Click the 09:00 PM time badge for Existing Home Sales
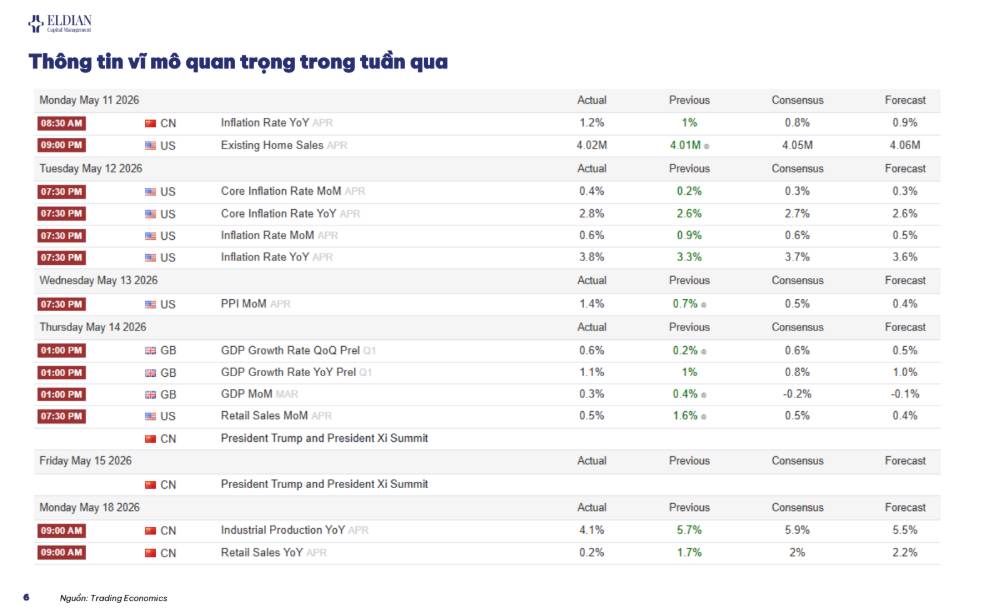Image resolution: width=989 pixels, height=616 pixels. point(61,145)
